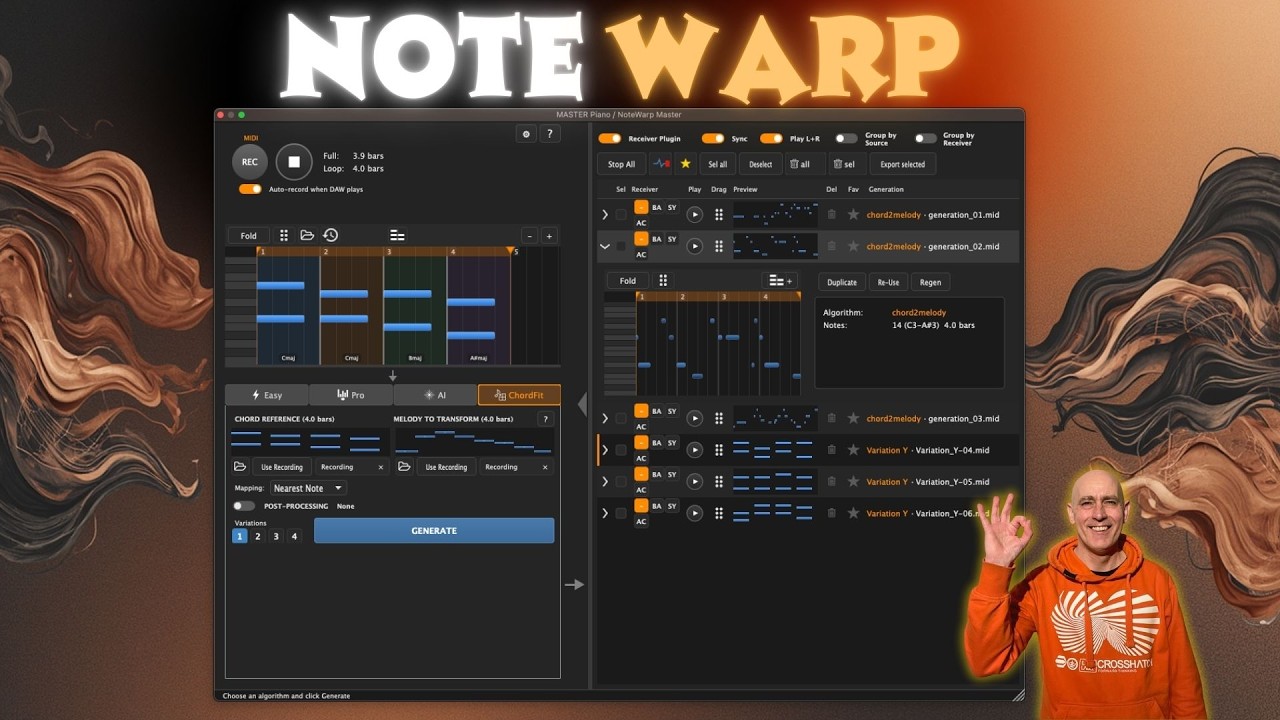The width and height of the screenshot is (1280, 720).
Task: Expand generation_01.mid row
Action: [x=605, y=214]
